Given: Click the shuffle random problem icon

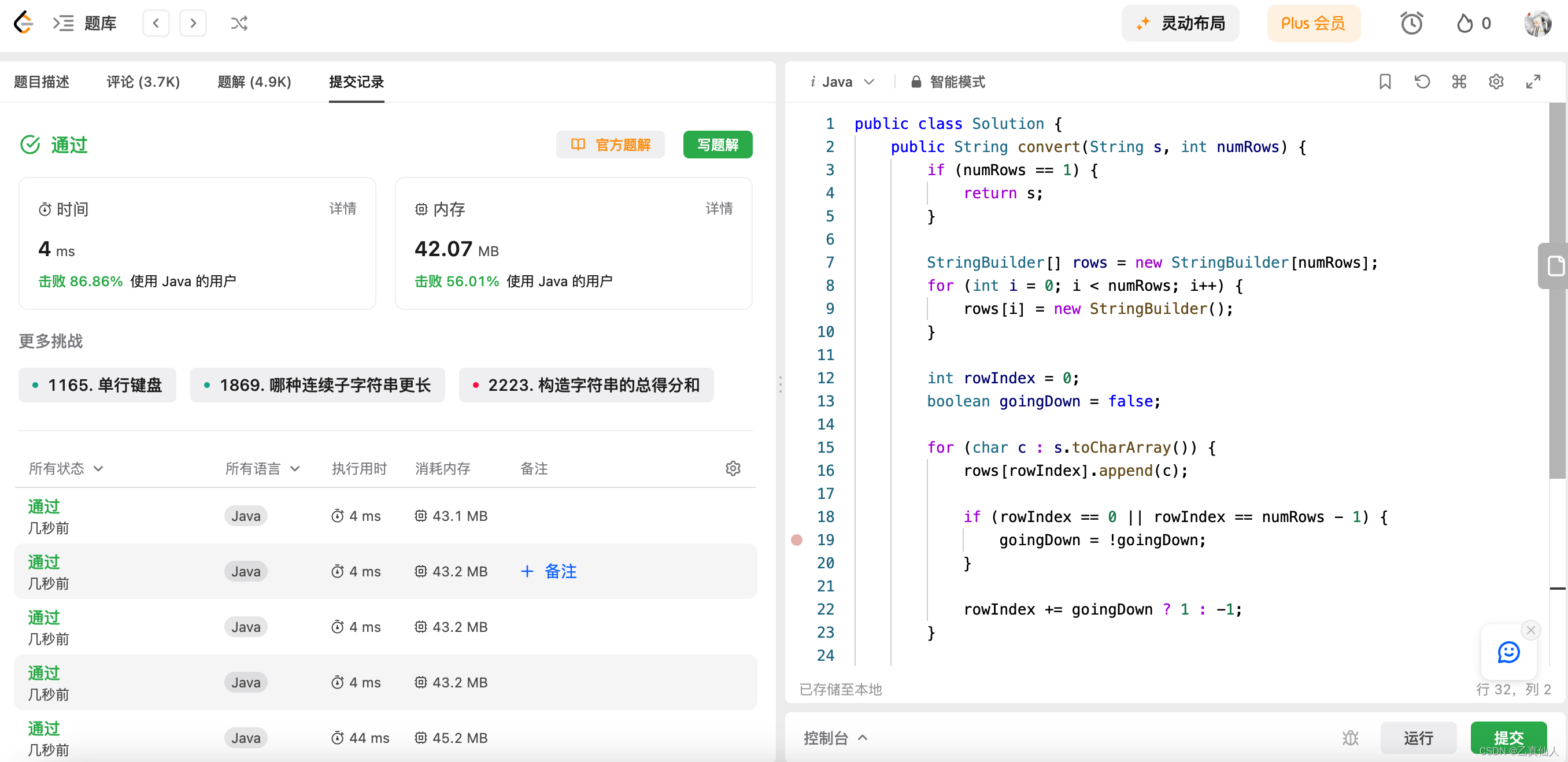Looking at the screenshot, I should click(x=239, y=23).
